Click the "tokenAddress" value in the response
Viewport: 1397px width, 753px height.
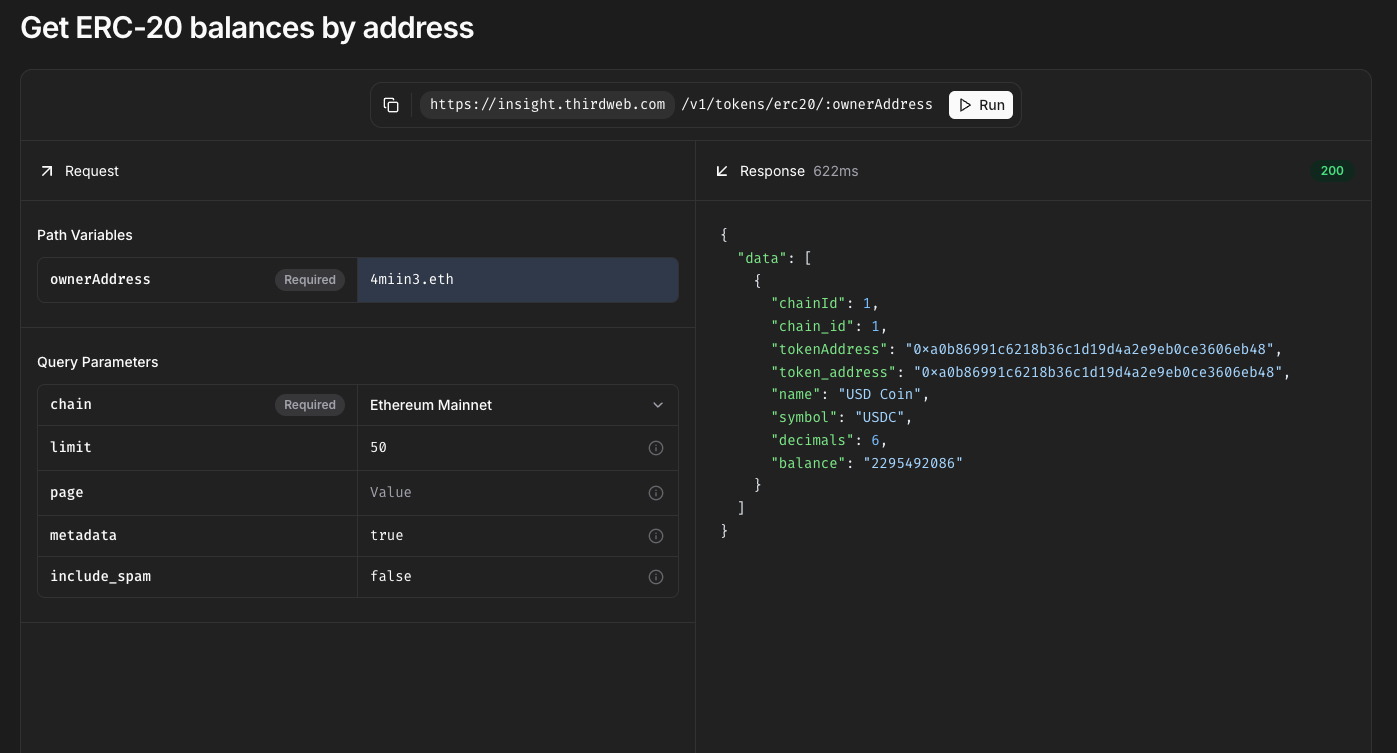pyautogui.click(x=1089, y=349)
